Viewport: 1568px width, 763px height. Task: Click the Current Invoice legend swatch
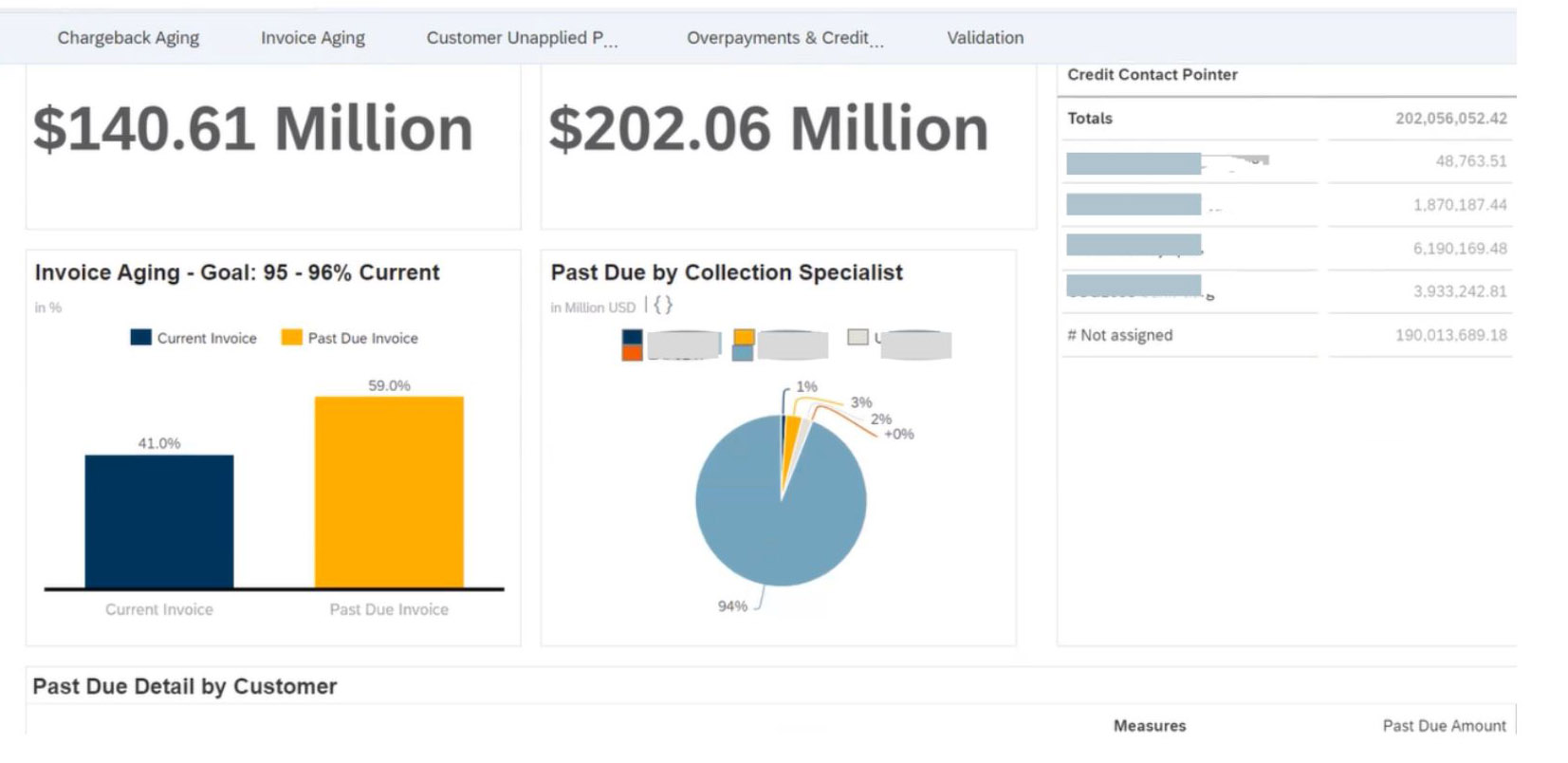pyautogui.click(x=140, y=337)
